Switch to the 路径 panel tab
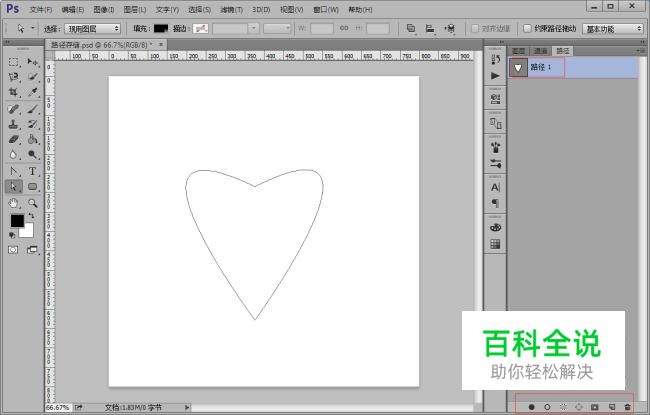 tap(563, 51)
